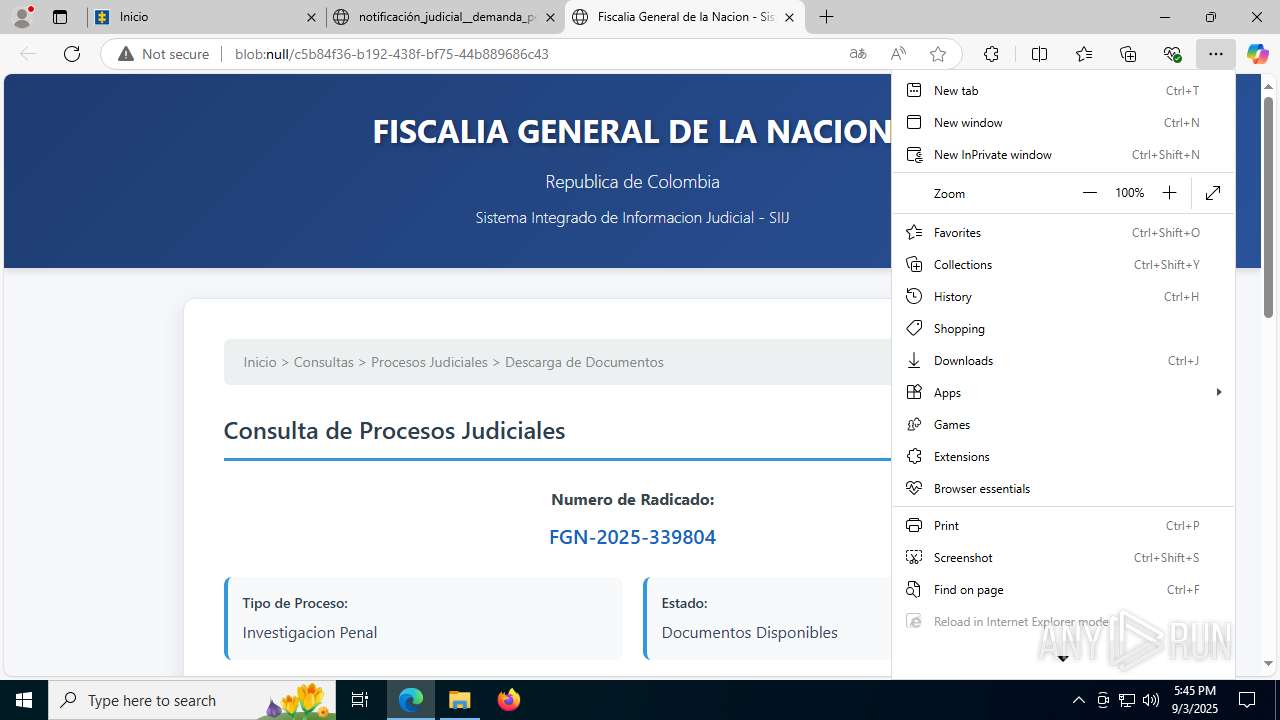Open Extensions from the menu
The height and width of the screenshot is (720, 1280).
point(1063,456)
